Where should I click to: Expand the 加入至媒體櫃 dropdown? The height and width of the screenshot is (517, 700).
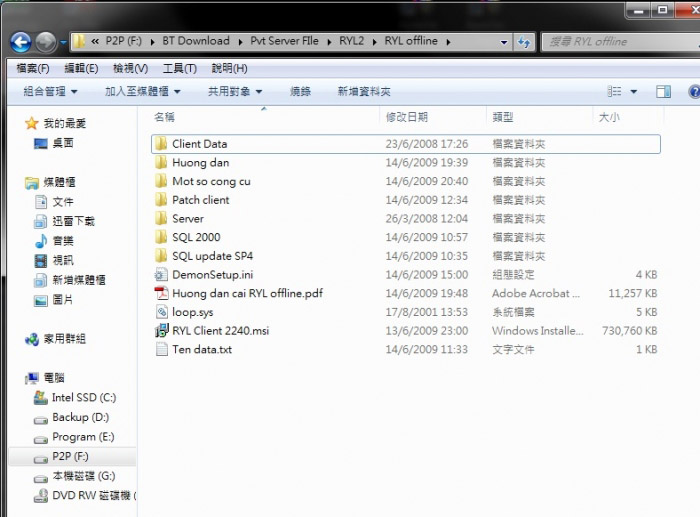(142, 91)
